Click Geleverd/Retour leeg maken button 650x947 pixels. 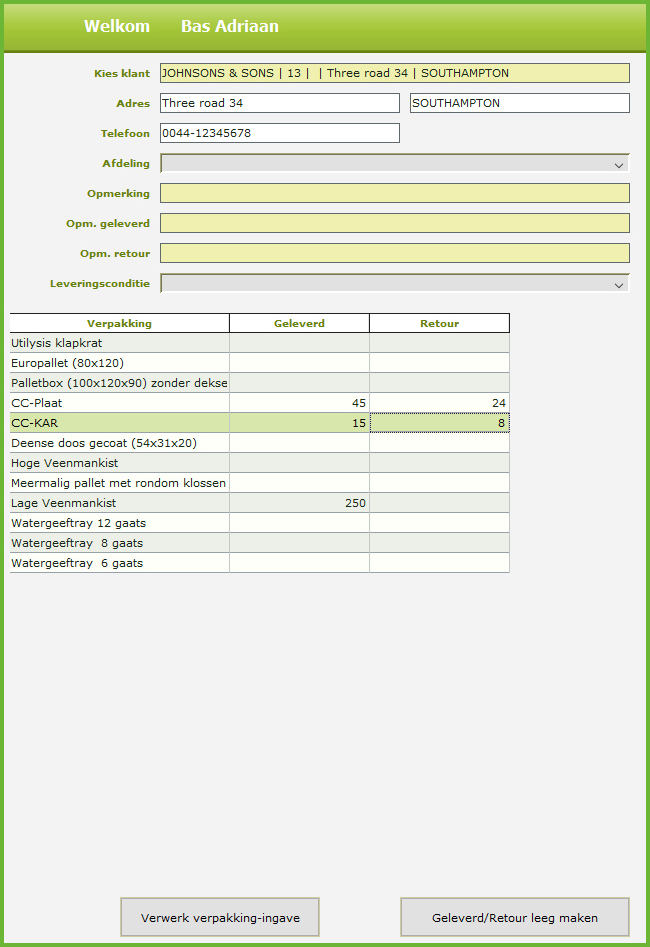tap(515, 917)
